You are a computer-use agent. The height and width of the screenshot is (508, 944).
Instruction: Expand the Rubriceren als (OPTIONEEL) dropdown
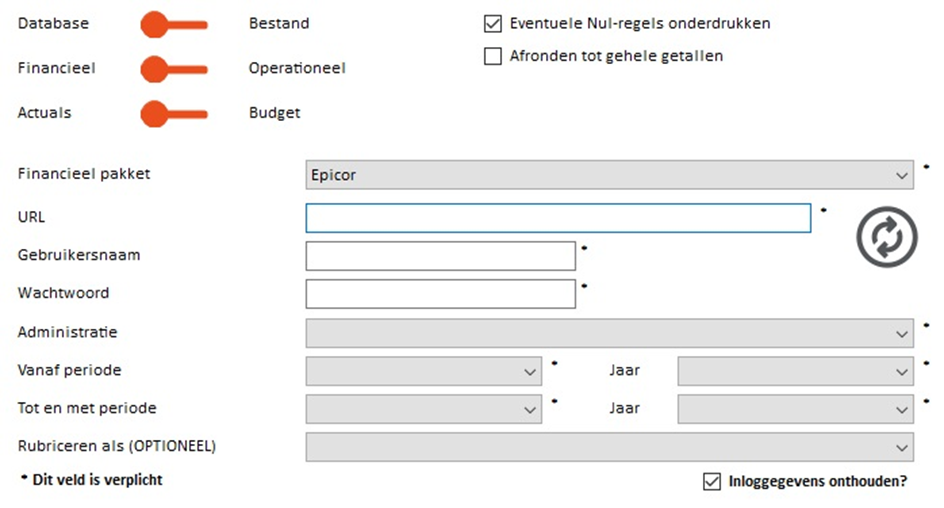pyautogui.click(x=609, y=447)
